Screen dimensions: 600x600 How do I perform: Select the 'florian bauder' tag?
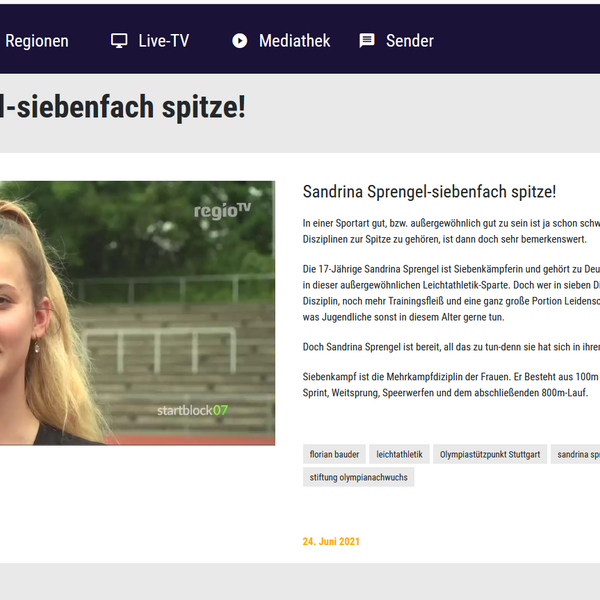[x=334, y=454]
